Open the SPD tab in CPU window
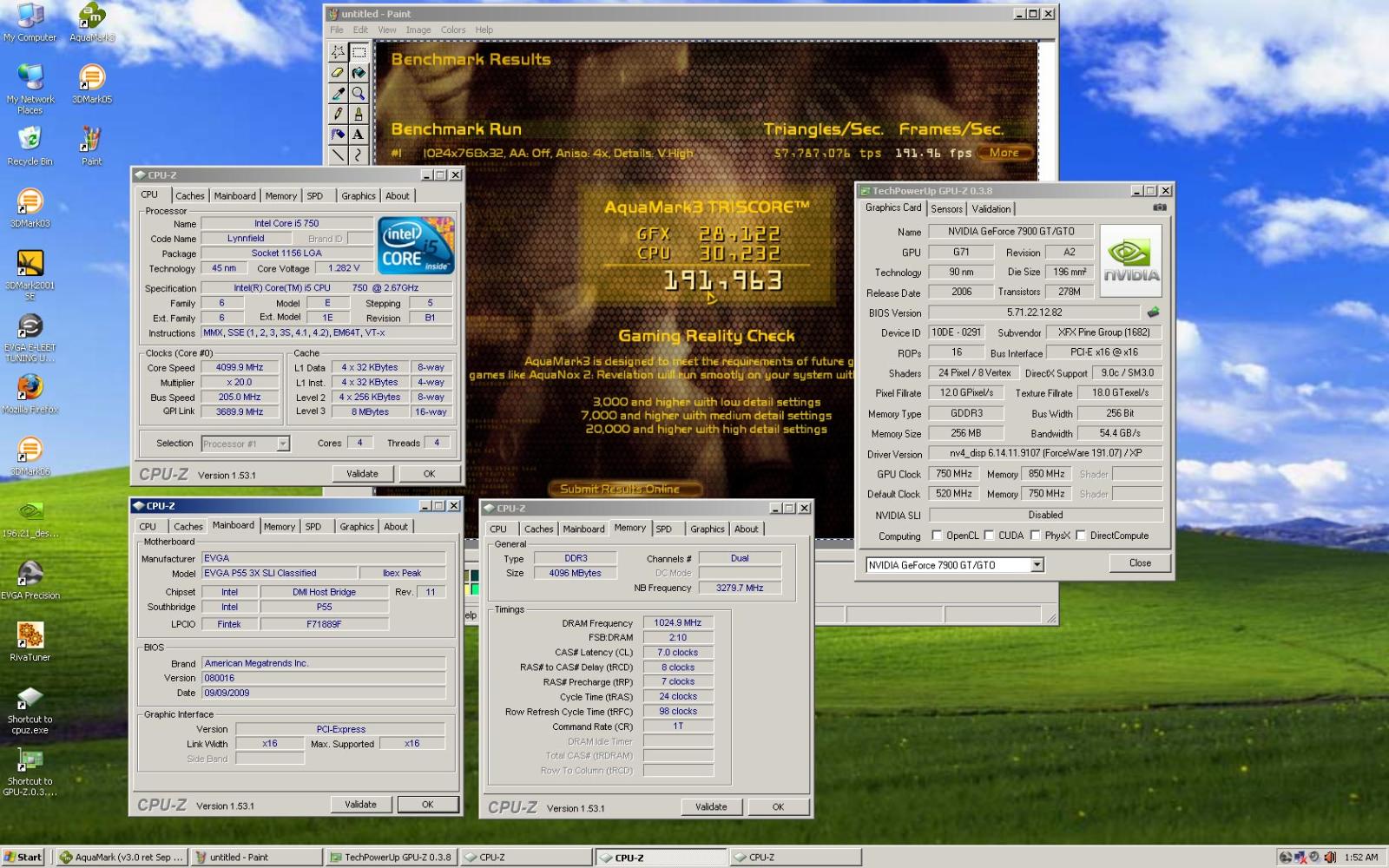The image size is (1389, 868). (x=314, y=196)
